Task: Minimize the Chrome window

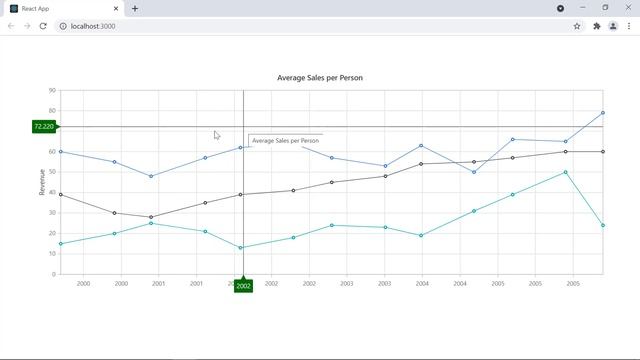Action: pos(583,8)
